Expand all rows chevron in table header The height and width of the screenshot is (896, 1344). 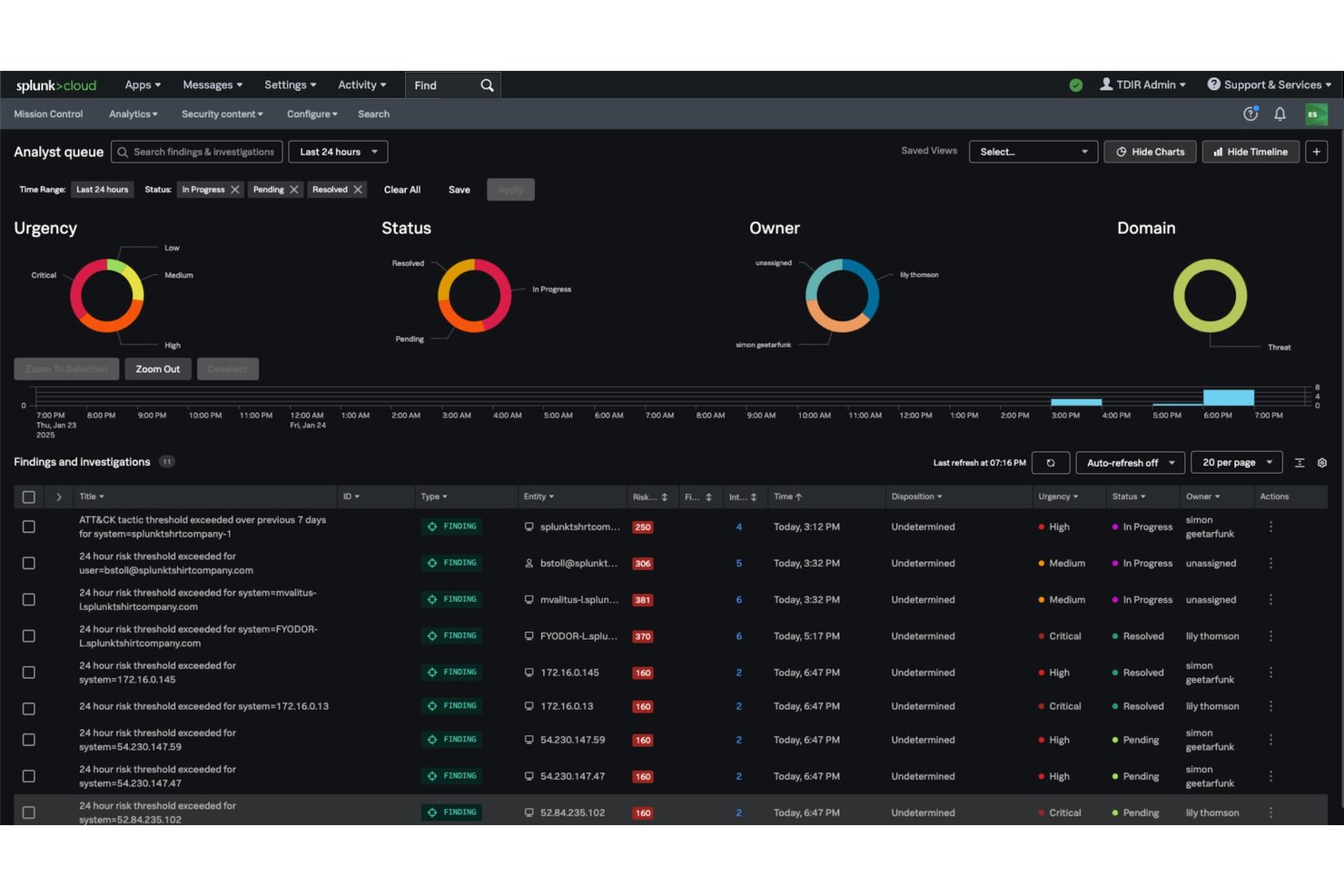pyautogui.click(x=59, y=497)
